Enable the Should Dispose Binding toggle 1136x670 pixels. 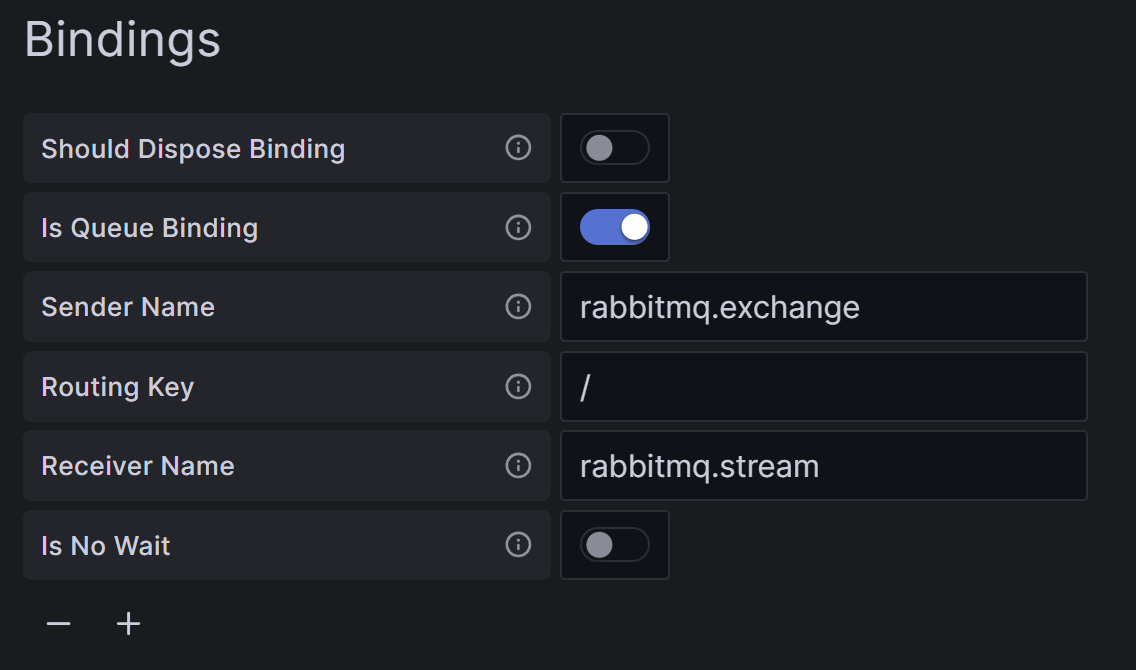614,148
